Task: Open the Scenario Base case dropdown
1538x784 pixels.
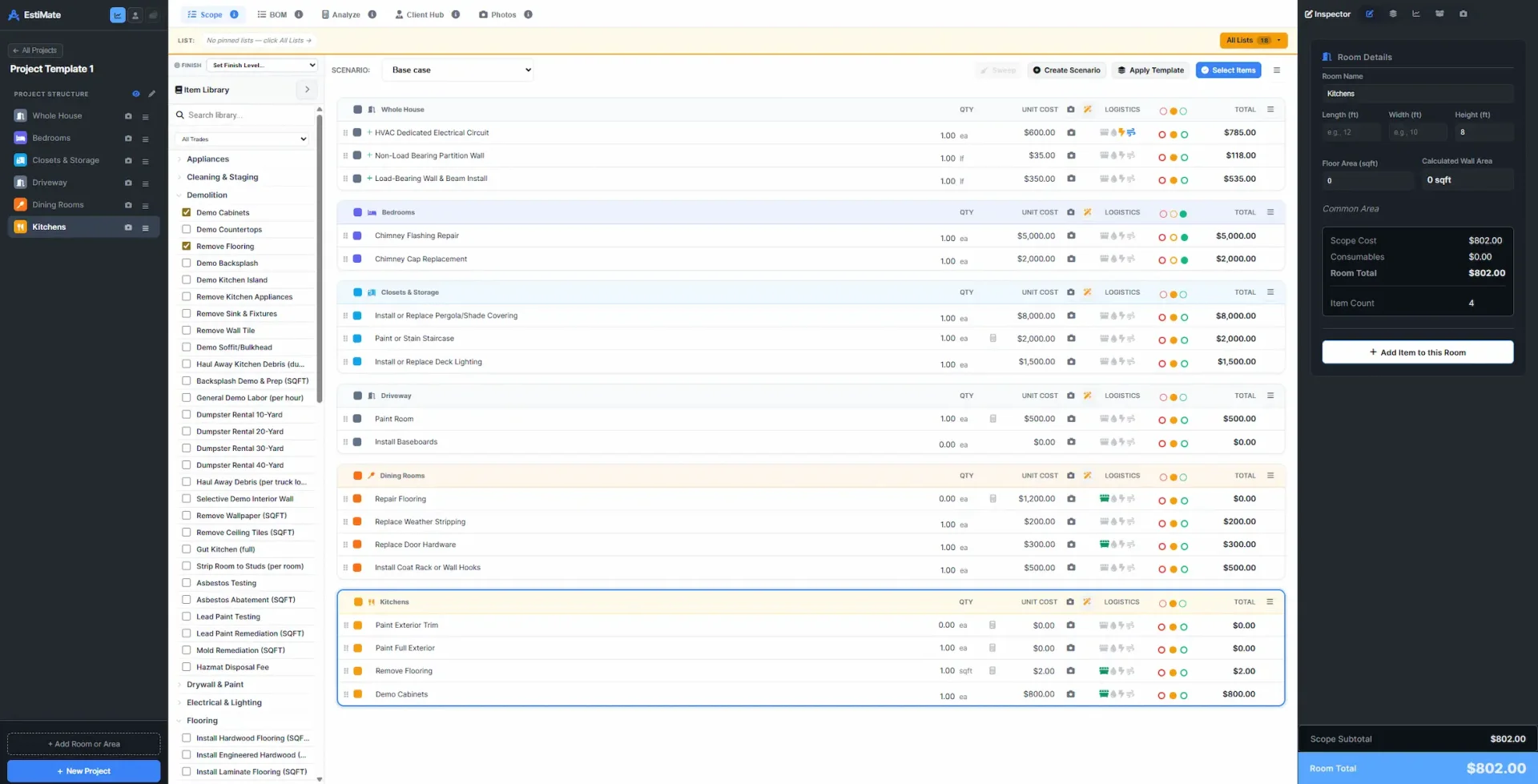Action: [458, 70]
